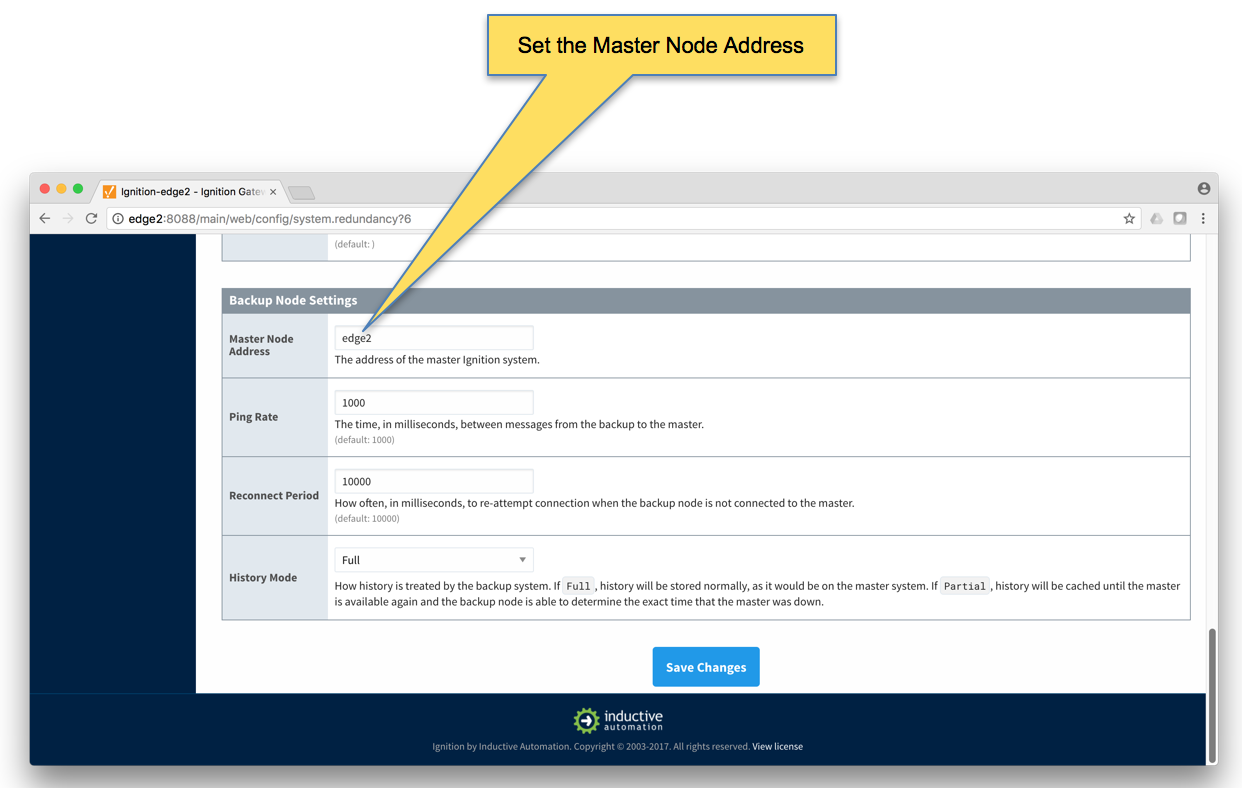This screenshot has width=1242, height=788.
Task: Click the yellow minimize window button
Action: (61, 189)
